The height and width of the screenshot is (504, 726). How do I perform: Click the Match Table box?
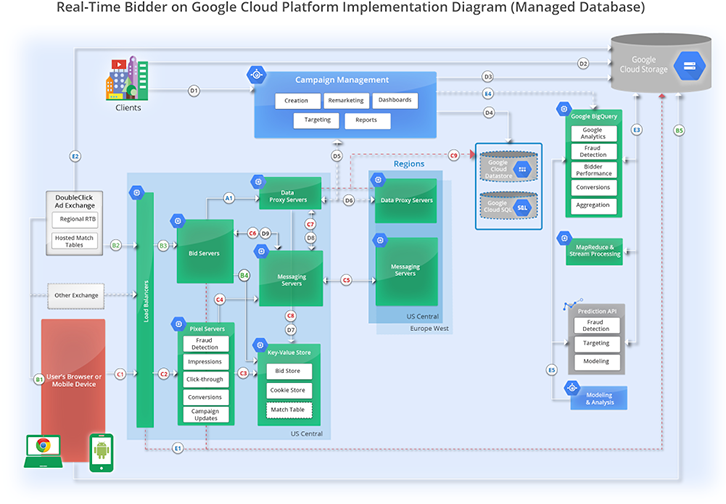(x=289, y=410)
